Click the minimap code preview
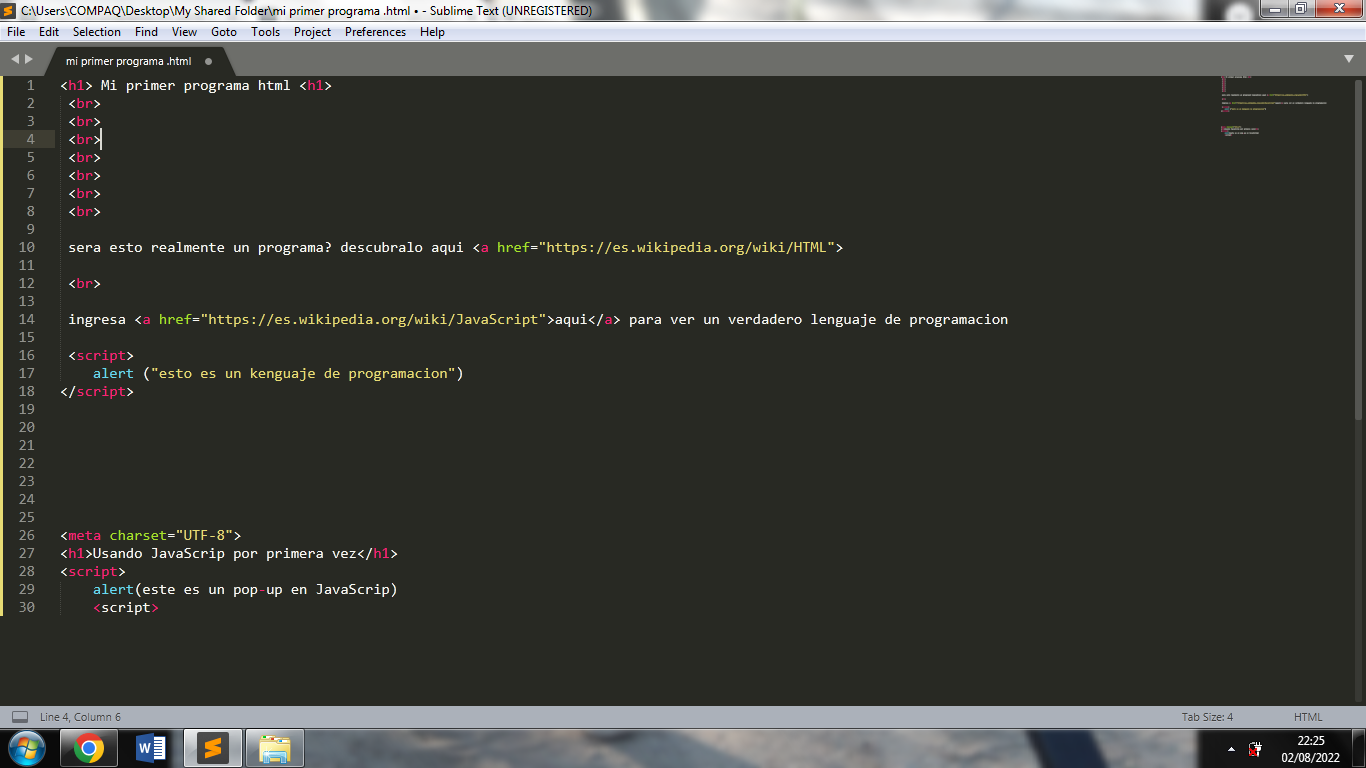 1274,105
